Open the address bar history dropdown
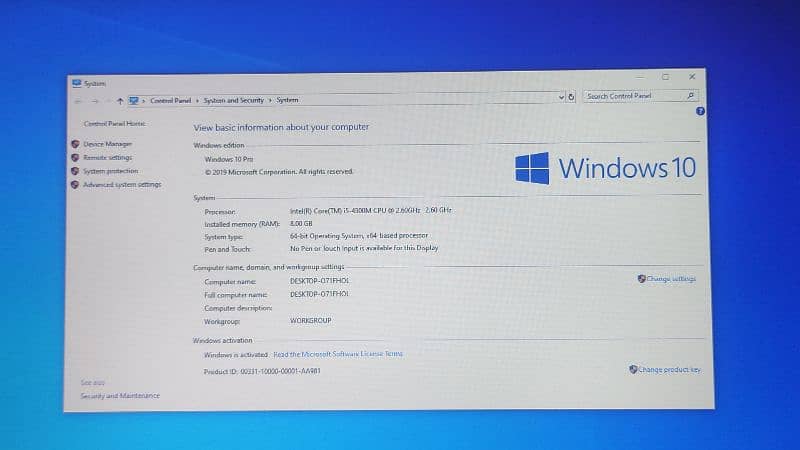Screen dimensions: 800x450 [560, 97]
